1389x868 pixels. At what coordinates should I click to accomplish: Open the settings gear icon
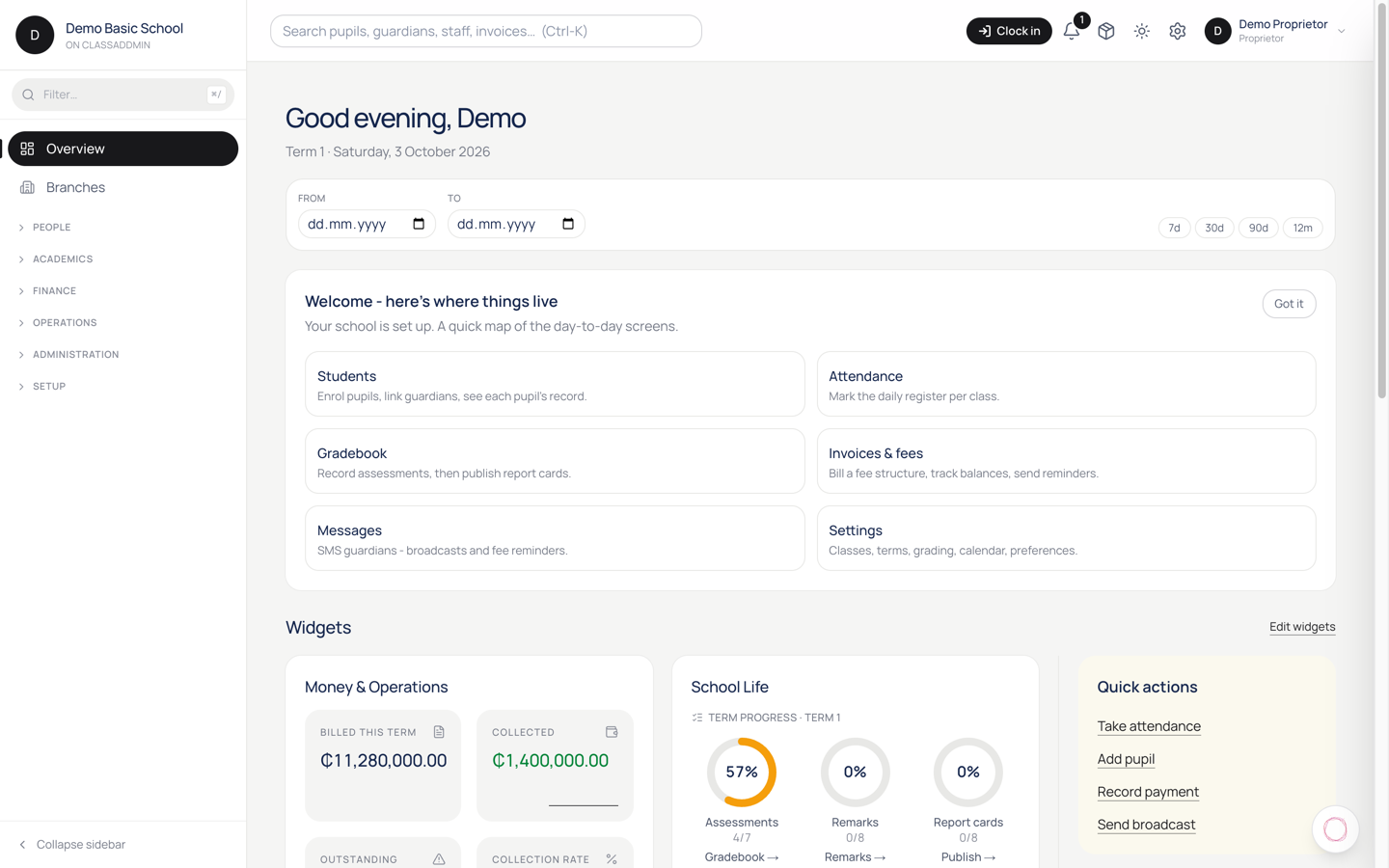[1178, 31]
